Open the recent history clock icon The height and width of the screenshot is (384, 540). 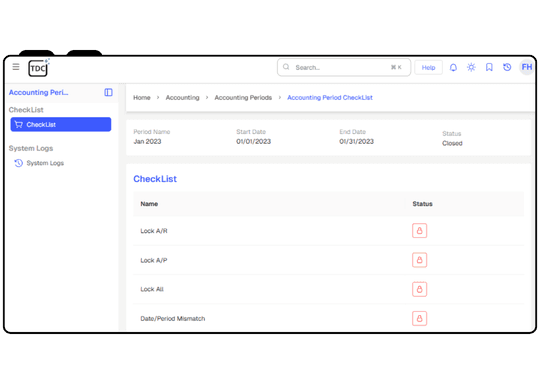click(507, 67)
